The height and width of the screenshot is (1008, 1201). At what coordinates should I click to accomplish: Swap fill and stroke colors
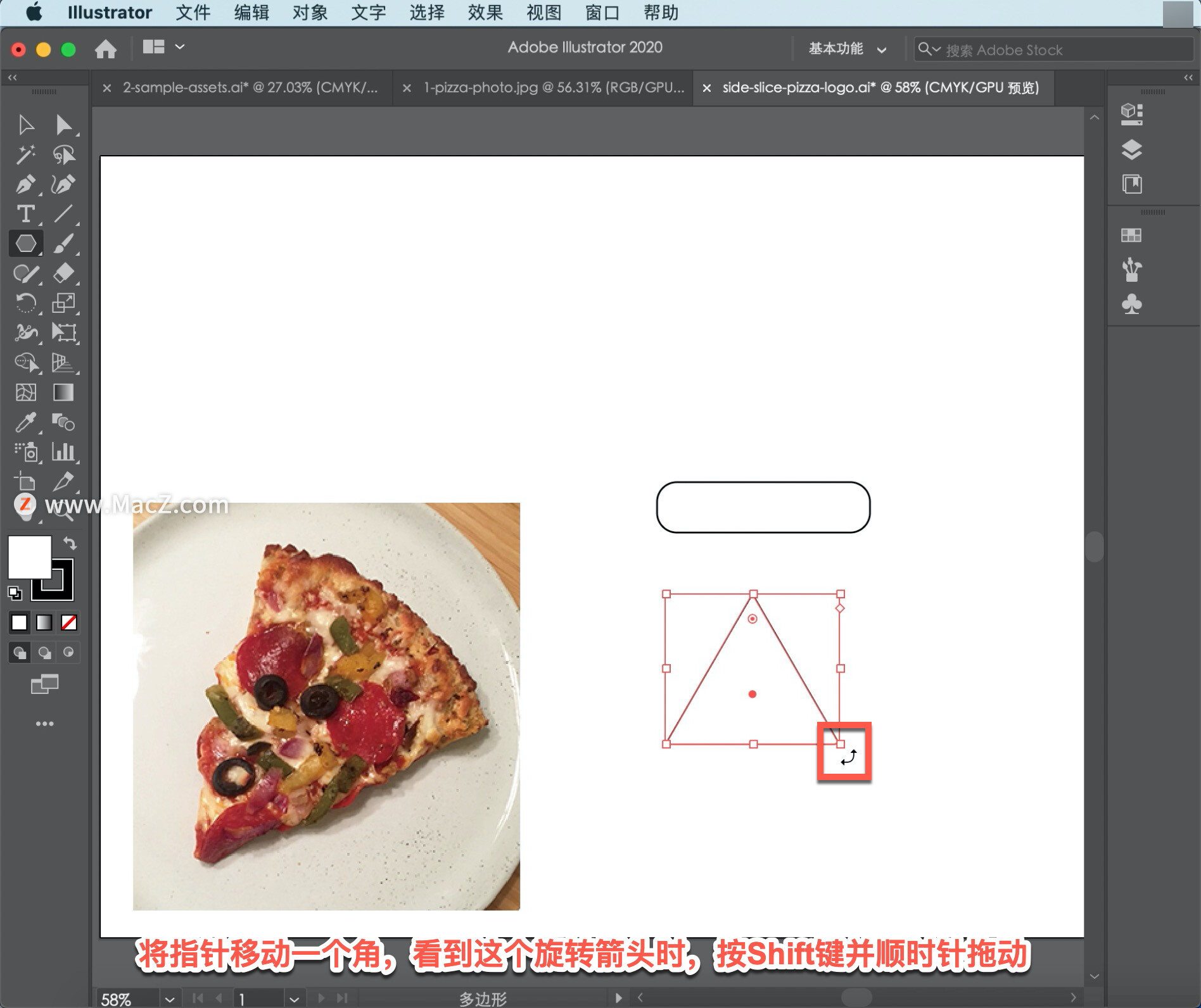pos(70,543)
